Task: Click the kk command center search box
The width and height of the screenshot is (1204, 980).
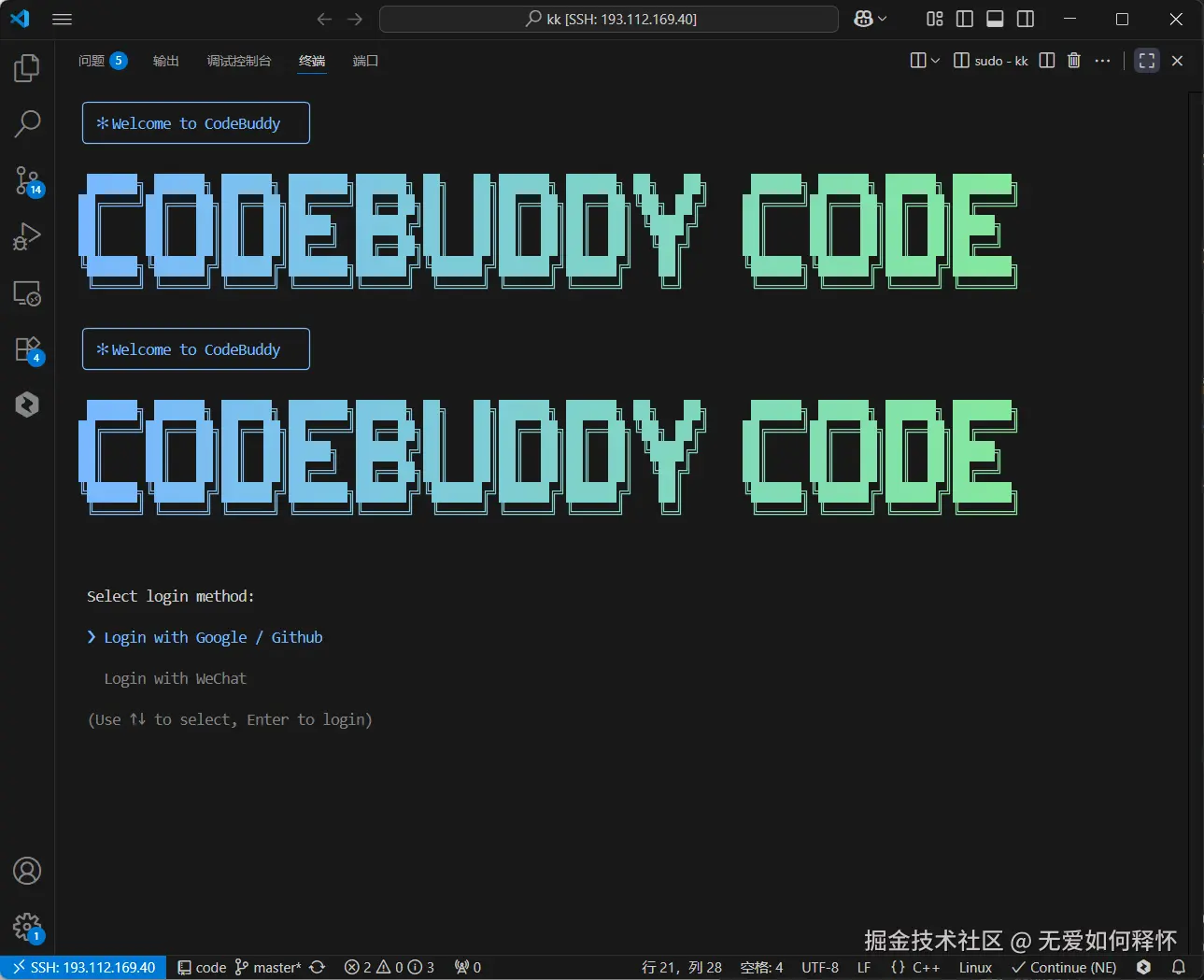Action: (x=609, y=19)
